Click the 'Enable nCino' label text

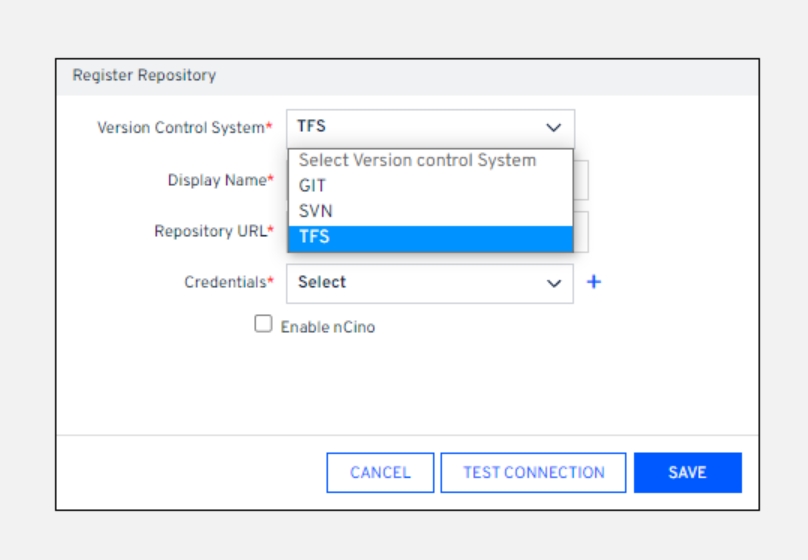pyautogui.click(x=328, y=327)
